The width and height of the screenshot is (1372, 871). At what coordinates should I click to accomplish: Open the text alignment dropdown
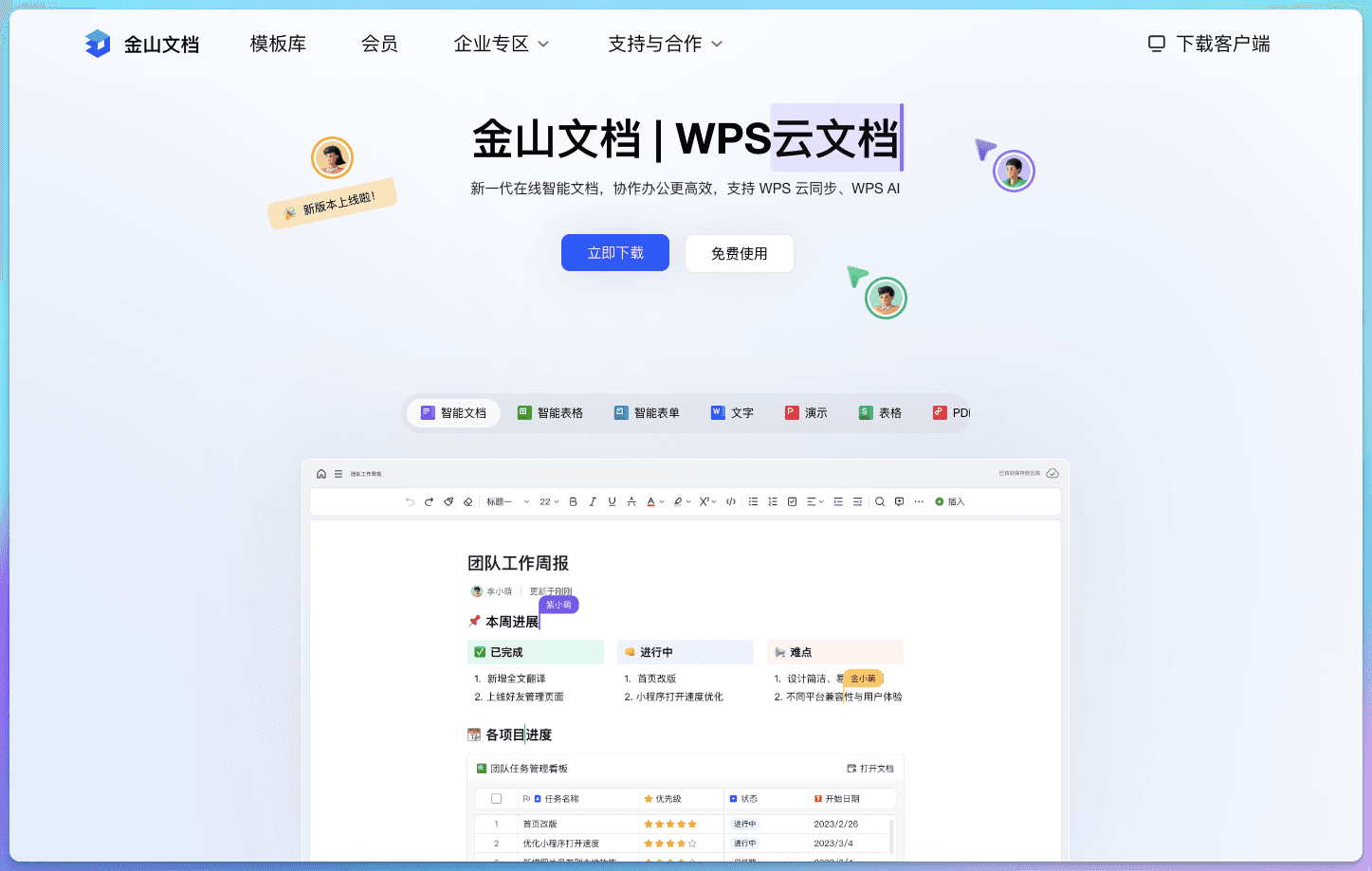pos(814,501)
